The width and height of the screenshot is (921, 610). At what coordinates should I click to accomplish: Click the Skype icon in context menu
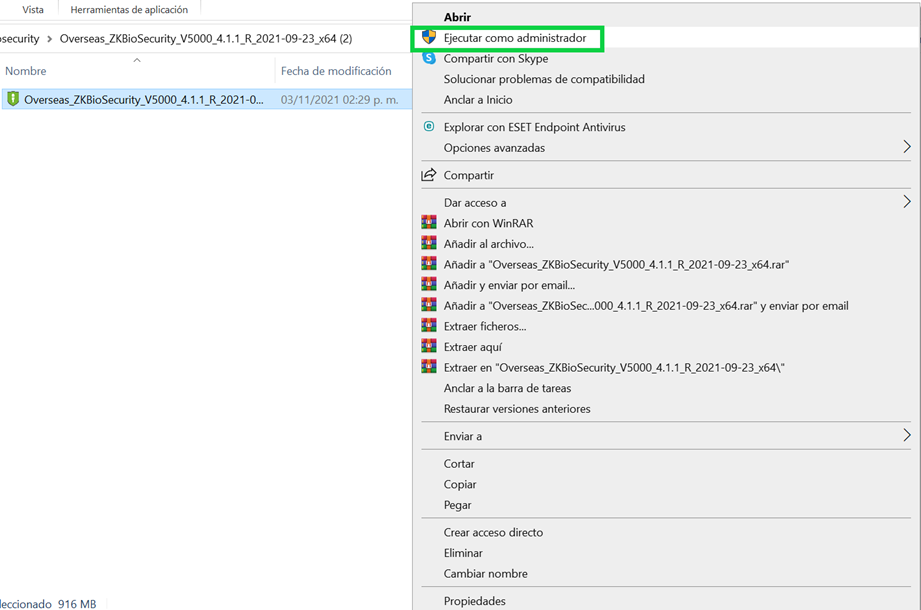click(x=429, y=58)
